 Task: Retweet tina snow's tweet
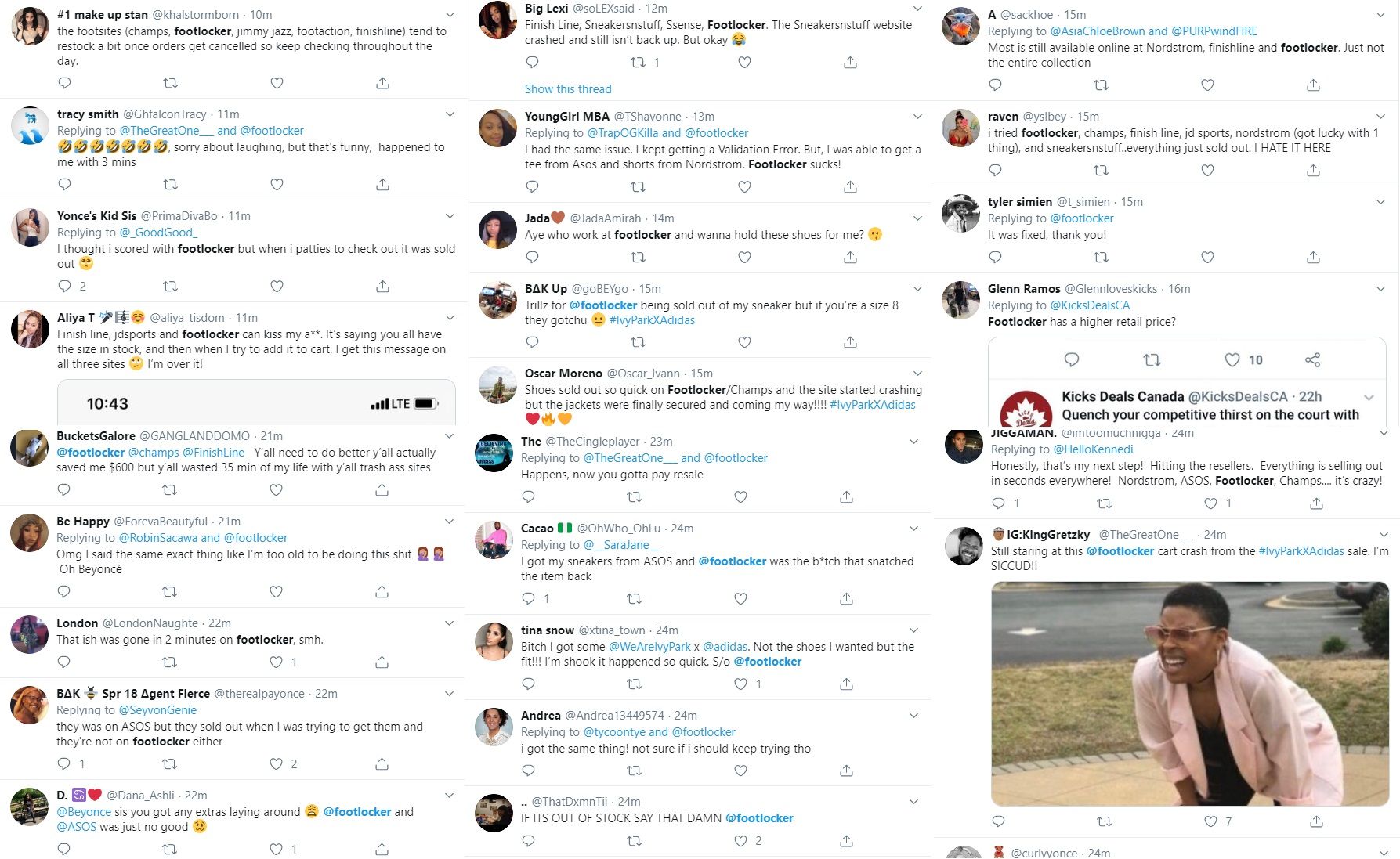click(x=634, y=684)
